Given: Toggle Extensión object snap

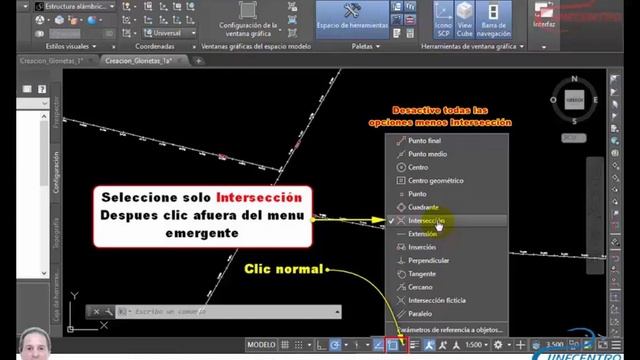Looking at the screenshot, I should 447,234.
